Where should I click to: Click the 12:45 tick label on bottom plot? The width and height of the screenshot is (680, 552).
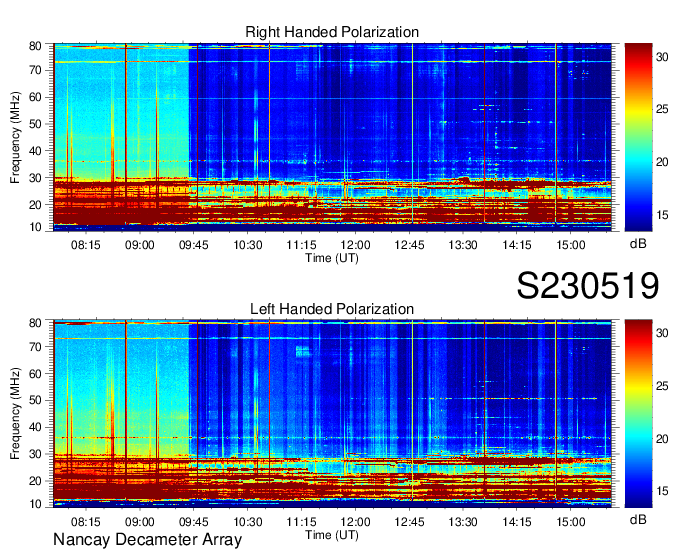click(409, 522)
